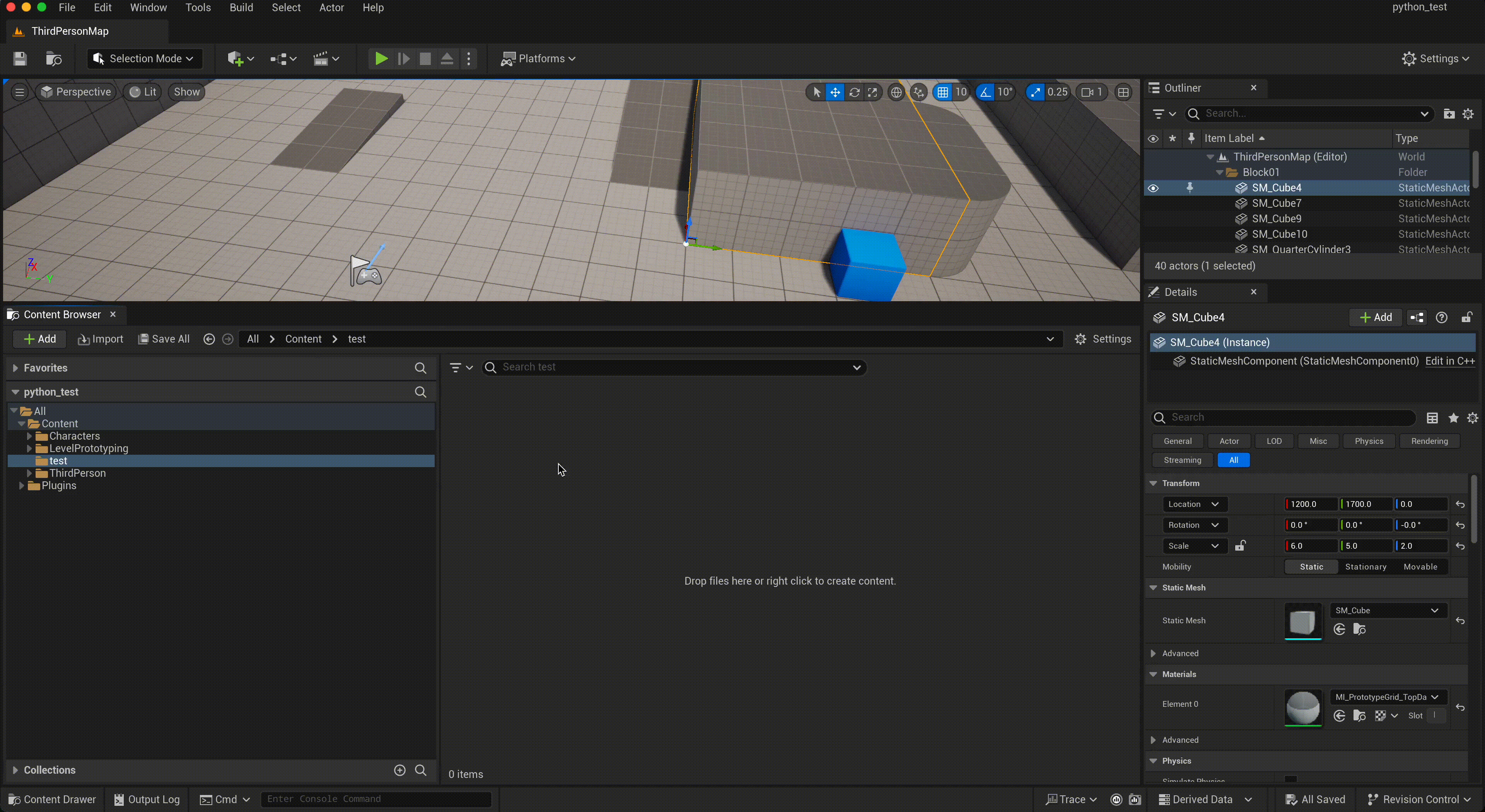Toggle grid snapping in viewport
This screenshot has width=1485, height=812.
tap(943, 92)
